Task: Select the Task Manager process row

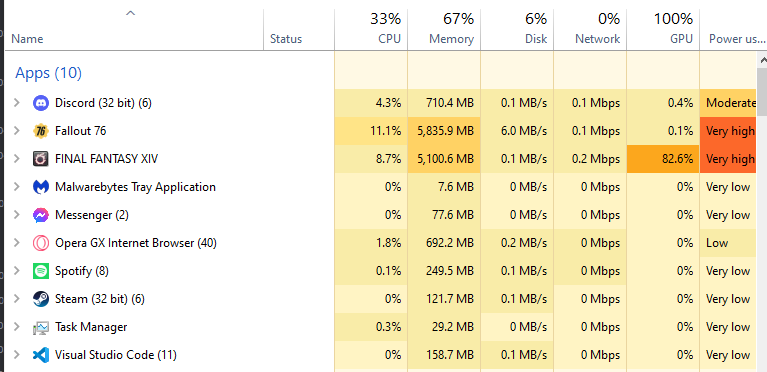Action: point(381,327)
